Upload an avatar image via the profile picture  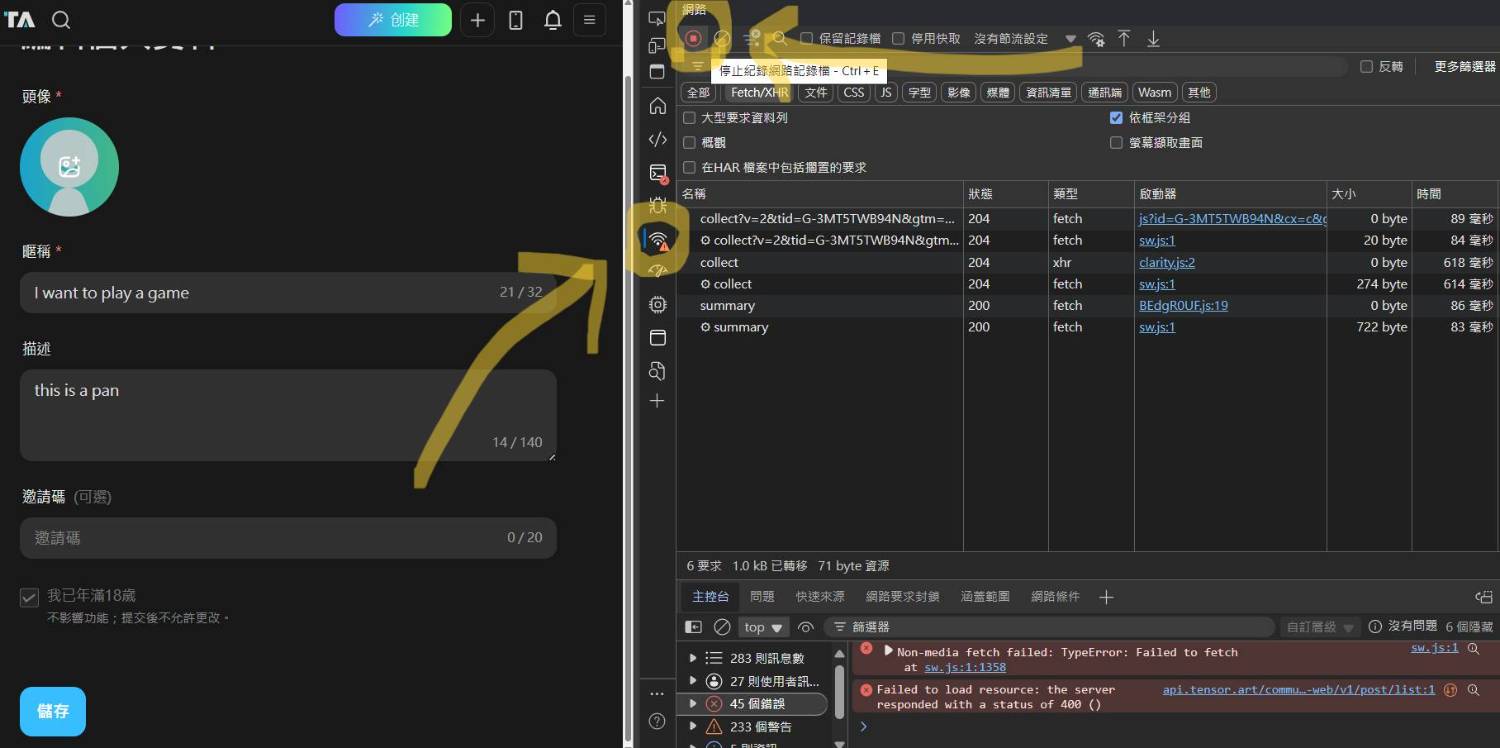coord(69,167)
